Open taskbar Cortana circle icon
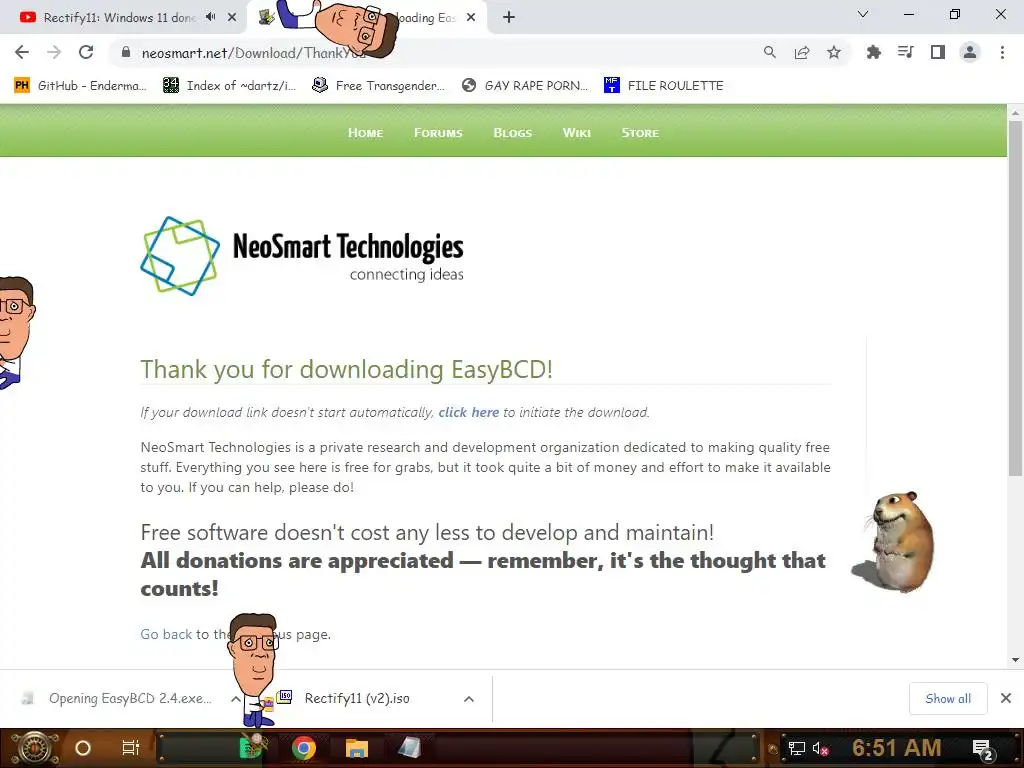The width and height of the screenshot is (1024, 768). click(x=83, y=748)
